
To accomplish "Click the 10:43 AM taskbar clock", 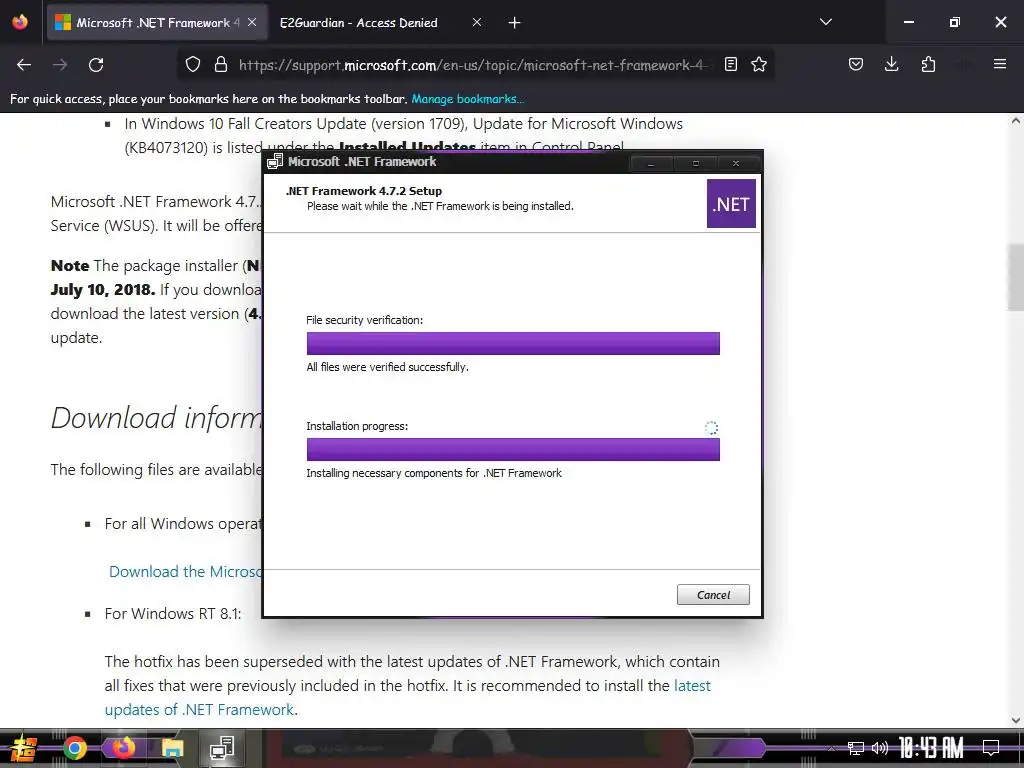I will click(x=931, y=748).
